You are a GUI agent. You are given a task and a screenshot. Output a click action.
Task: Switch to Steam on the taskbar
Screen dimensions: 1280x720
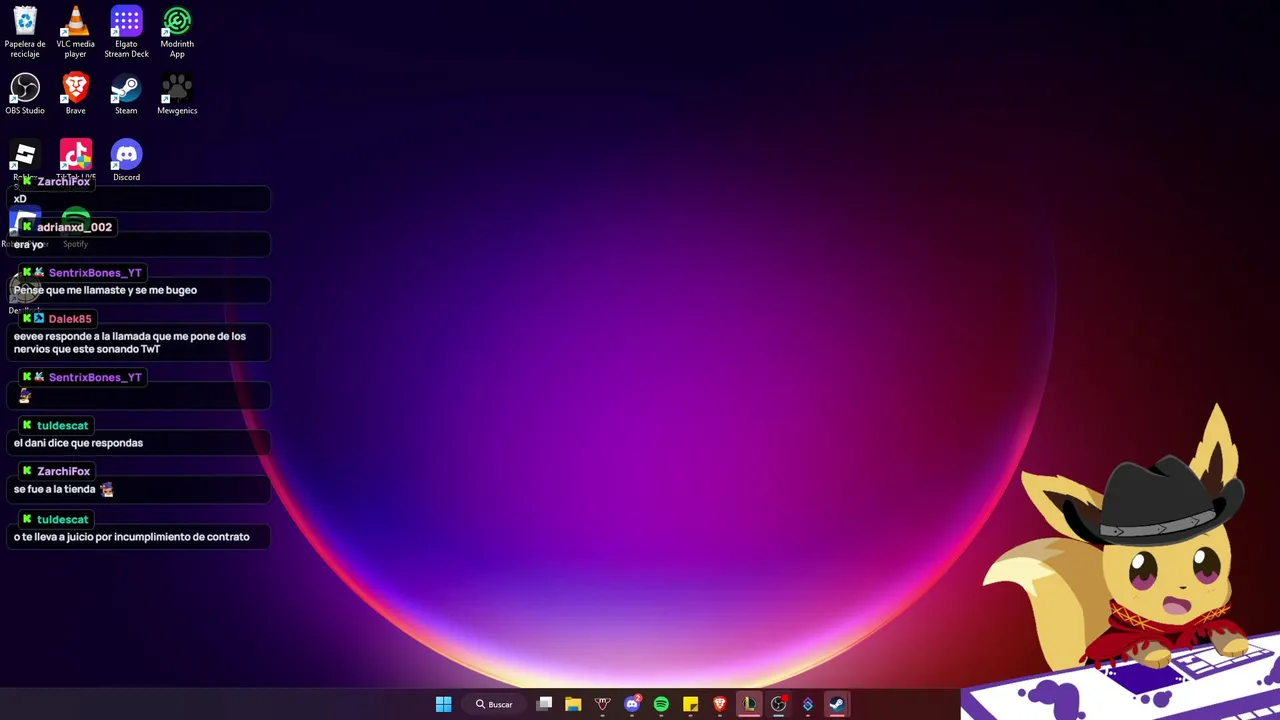click(836, 704)
